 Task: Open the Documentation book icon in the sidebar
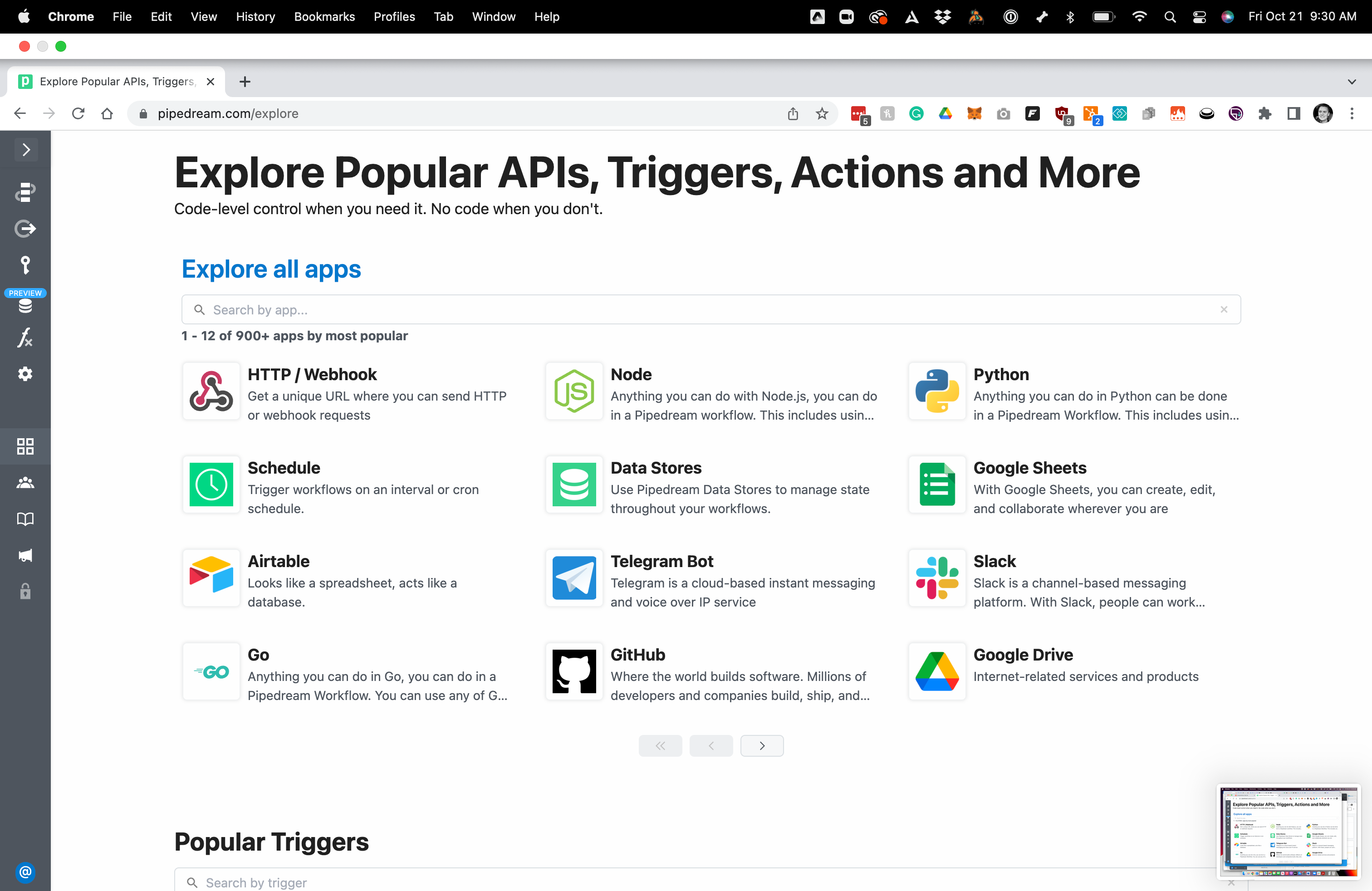(x=25, y=519)
